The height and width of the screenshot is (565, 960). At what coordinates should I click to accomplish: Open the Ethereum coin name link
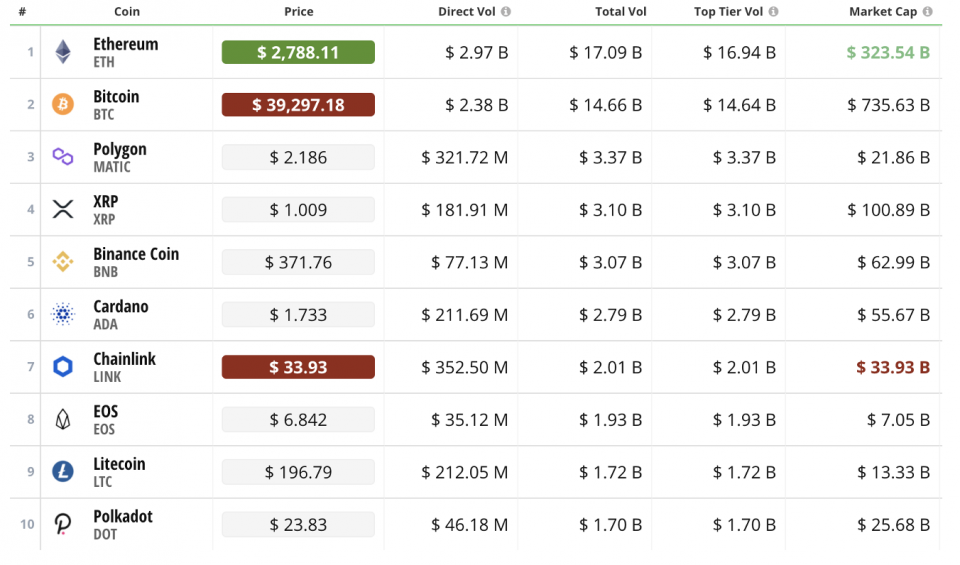(x=126, y=45)
